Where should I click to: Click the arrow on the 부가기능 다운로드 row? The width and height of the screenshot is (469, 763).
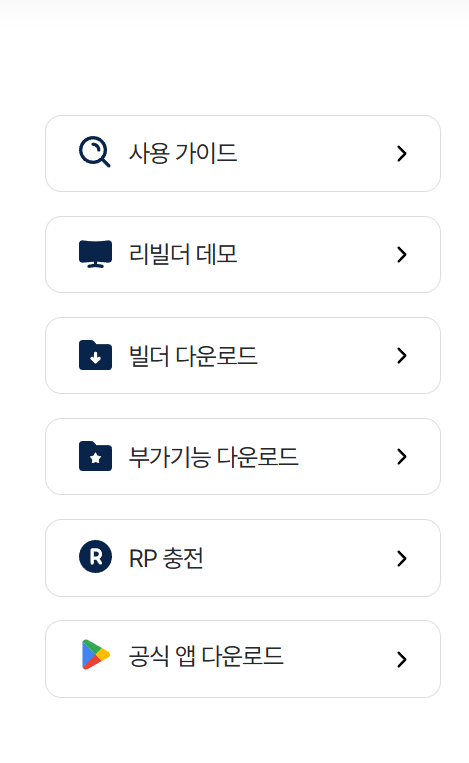click(402, 456)
